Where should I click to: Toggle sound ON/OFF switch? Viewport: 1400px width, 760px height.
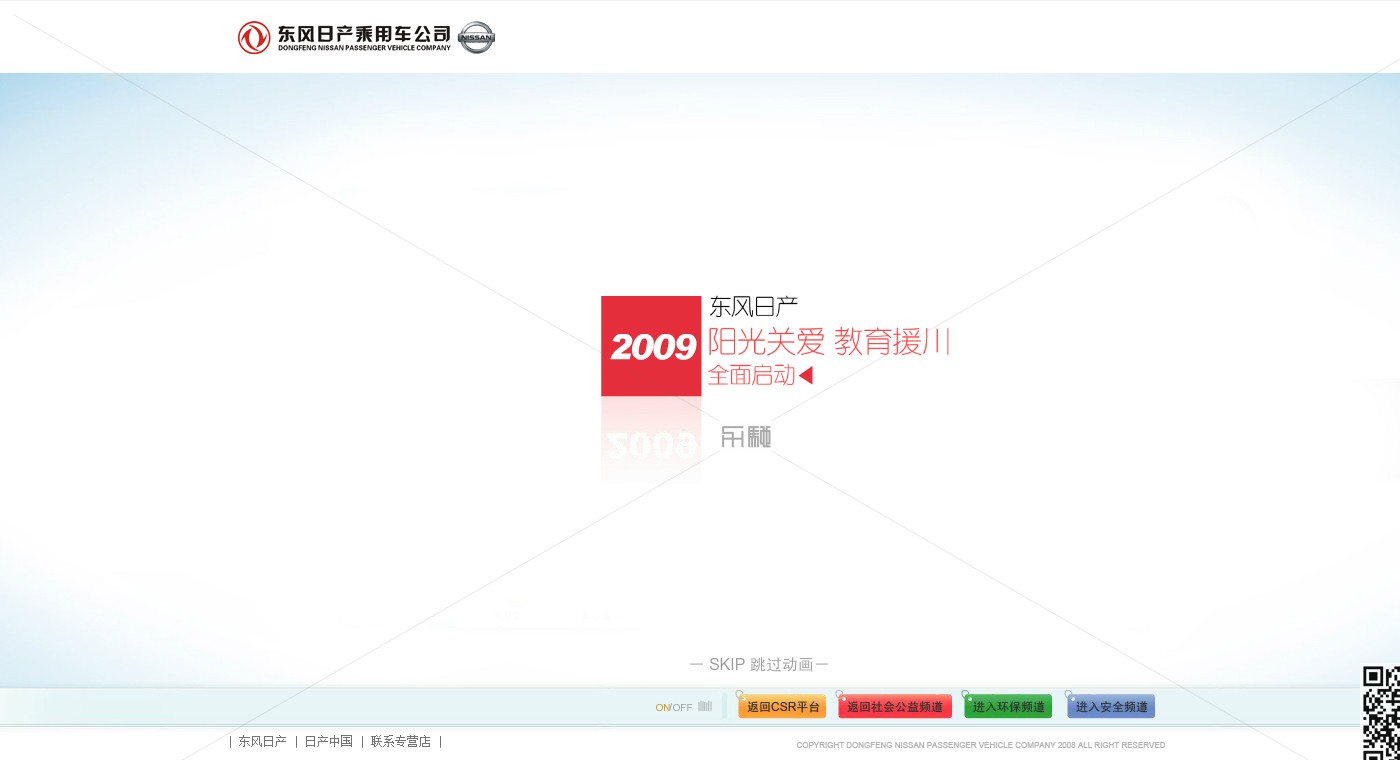(x=674, y=707)
